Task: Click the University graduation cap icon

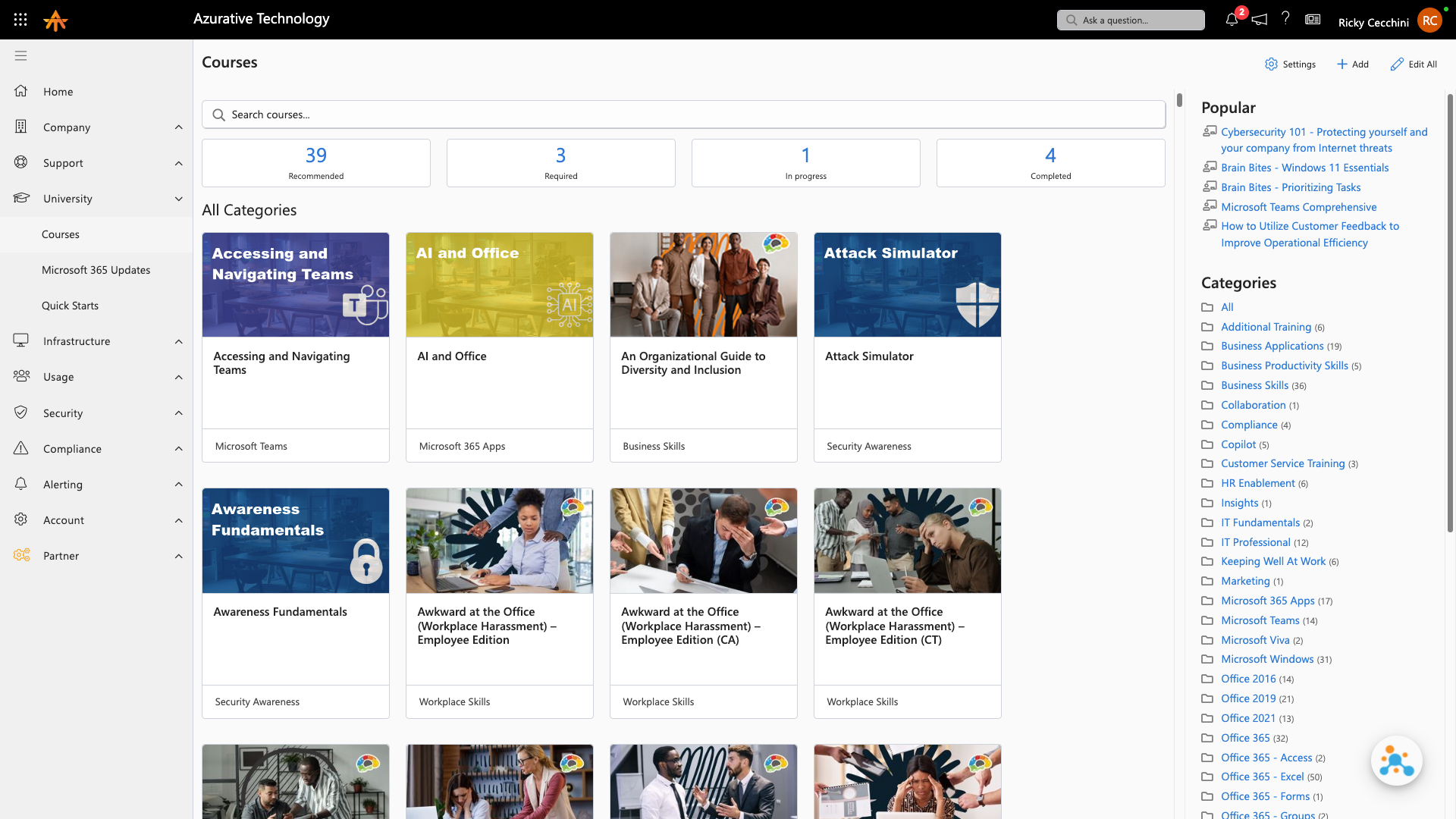Action: [x=20, y=198]
